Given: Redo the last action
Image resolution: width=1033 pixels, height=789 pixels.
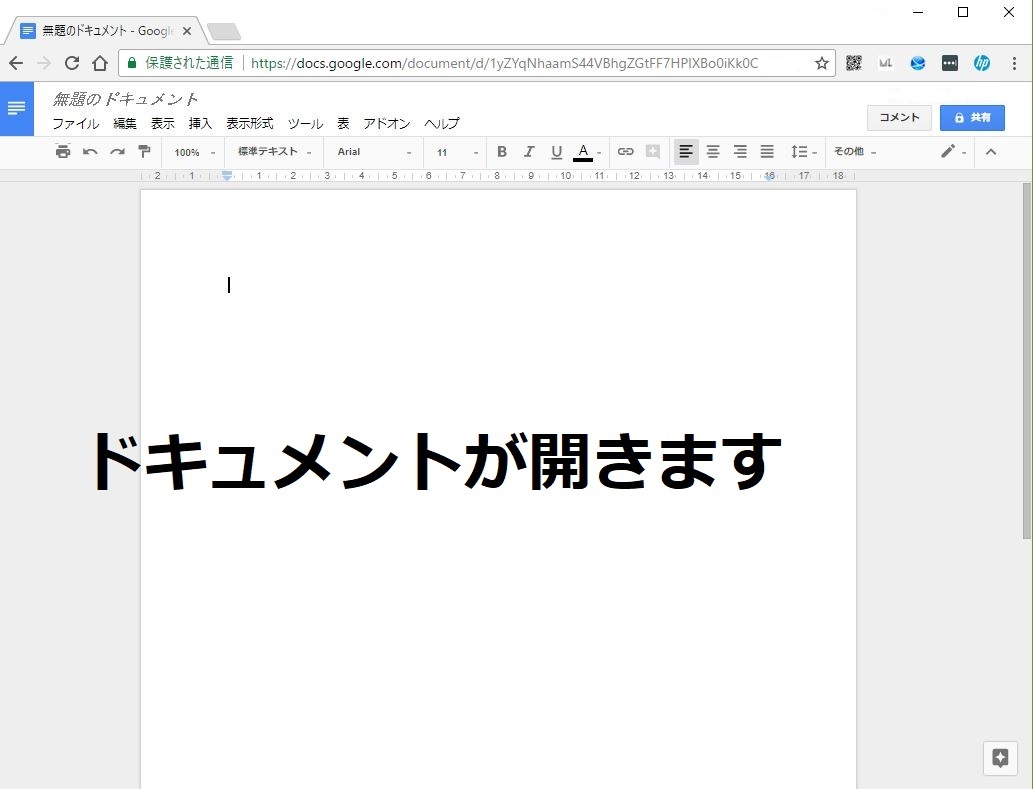Looking at the screenshot, I should pos(117,152).
